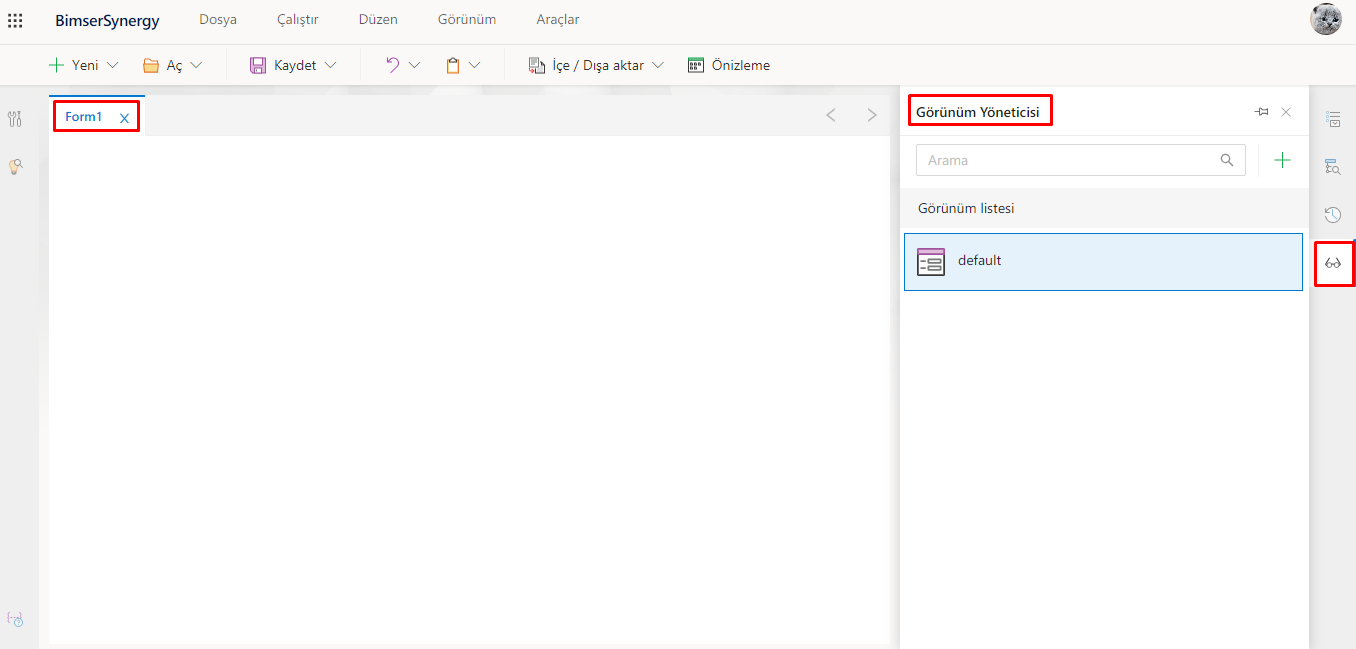
Task: Expand the Kaydet save options
Action: 330,65
